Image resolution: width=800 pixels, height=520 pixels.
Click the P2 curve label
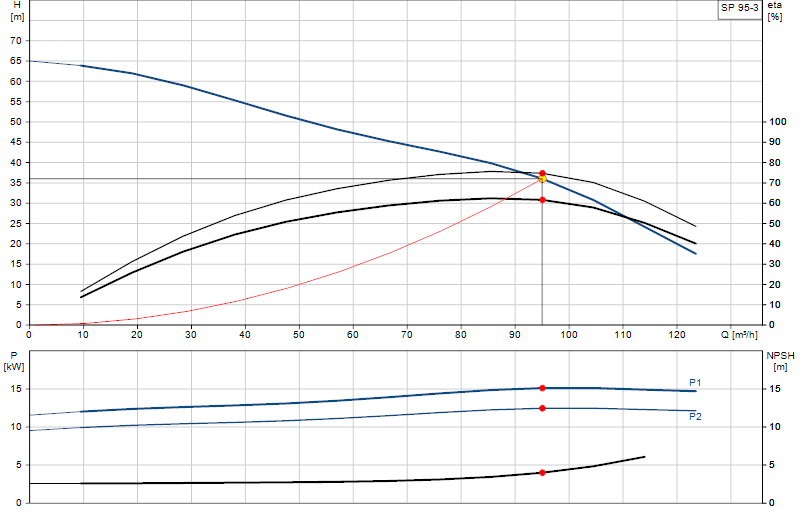[695, 417]
